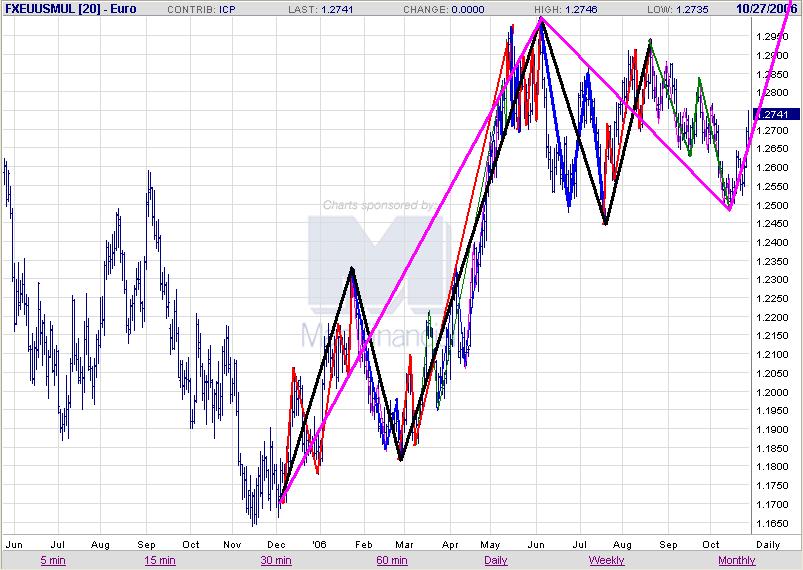The width and height of the screenshot is (803, 570).
Task: Select the LOW: 1.2735 header value
Action: pyautogui.click(x=678, y=9)
